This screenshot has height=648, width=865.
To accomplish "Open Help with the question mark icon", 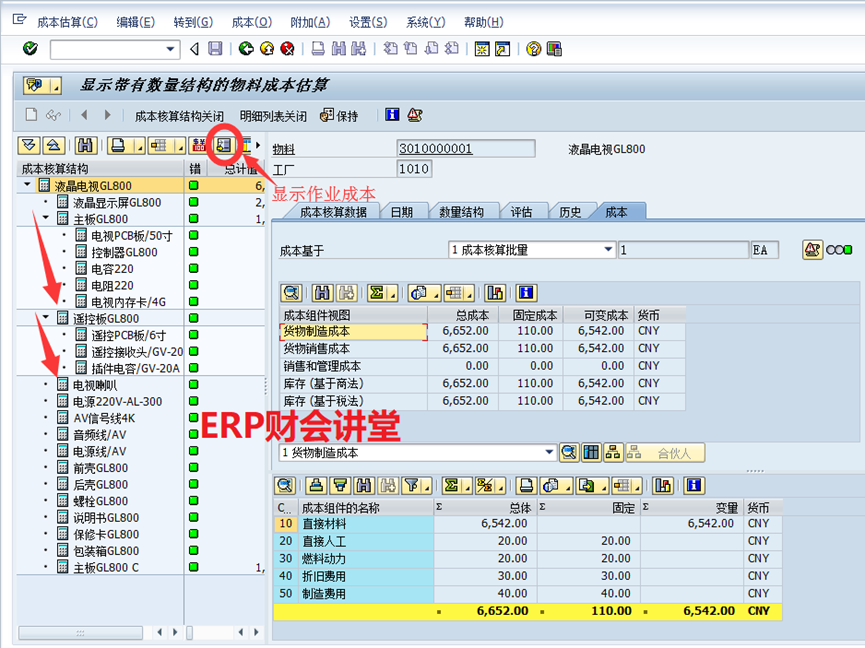I will pyautogui.click(x=533, y=49).
